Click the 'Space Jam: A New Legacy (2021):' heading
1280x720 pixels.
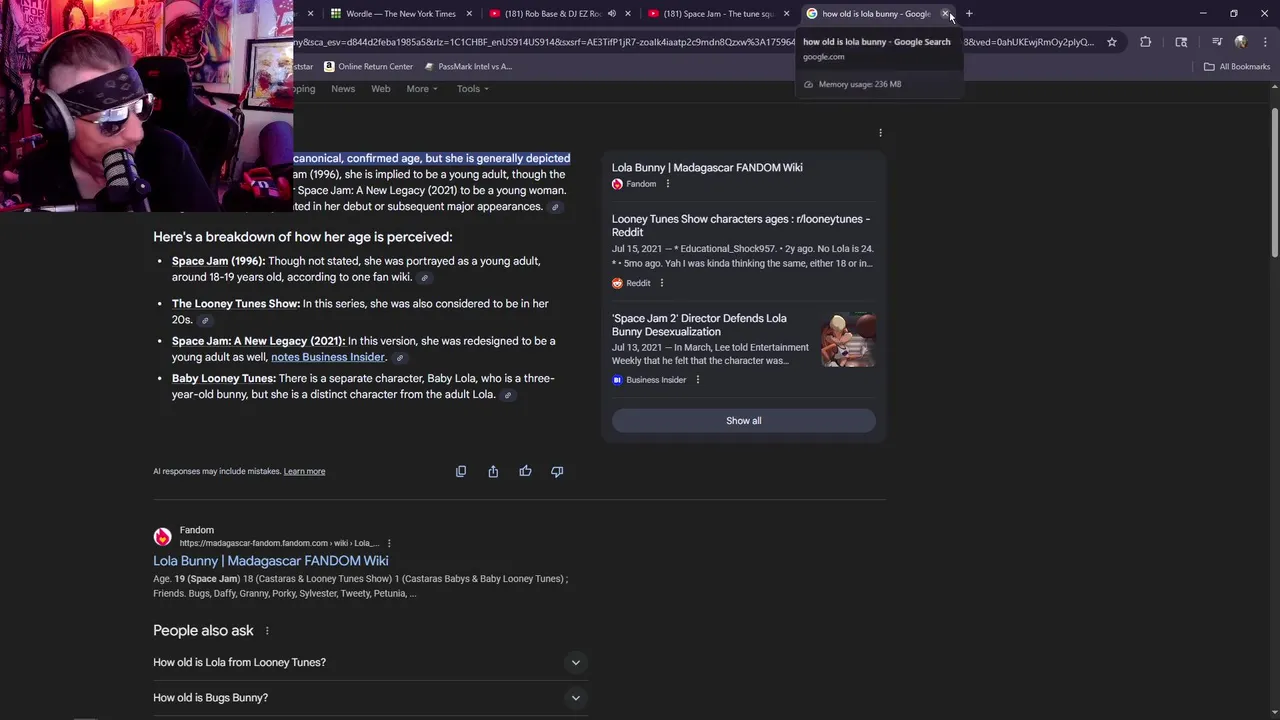point(258,341)
